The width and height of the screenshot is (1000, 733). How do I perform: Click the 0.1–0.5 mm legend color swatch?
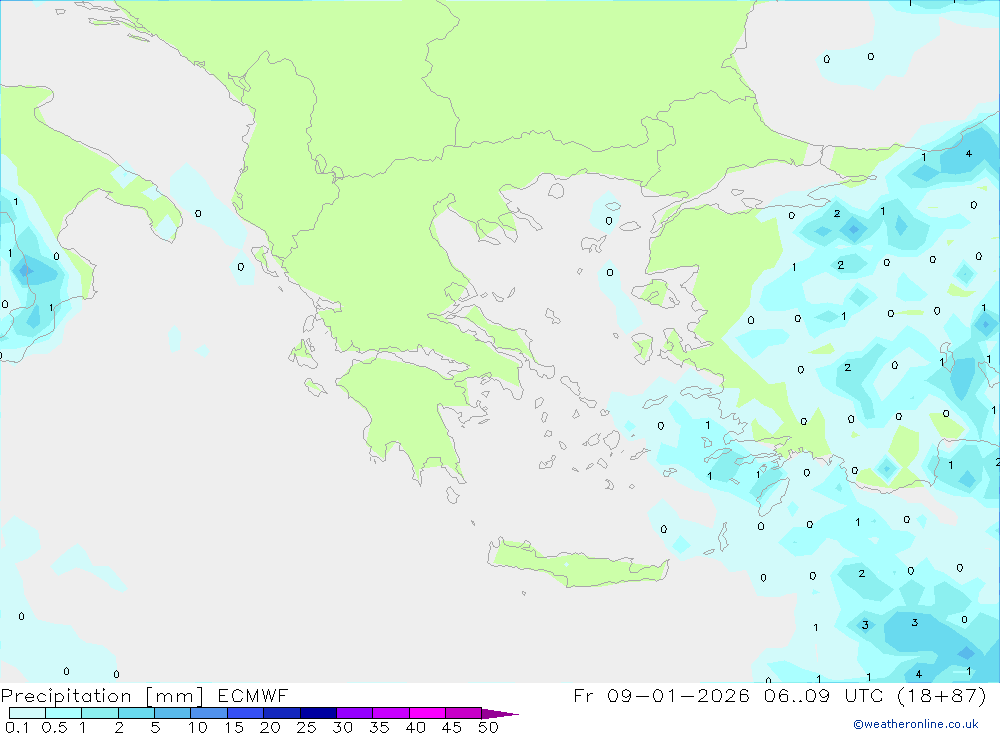[x=27, y=713]
